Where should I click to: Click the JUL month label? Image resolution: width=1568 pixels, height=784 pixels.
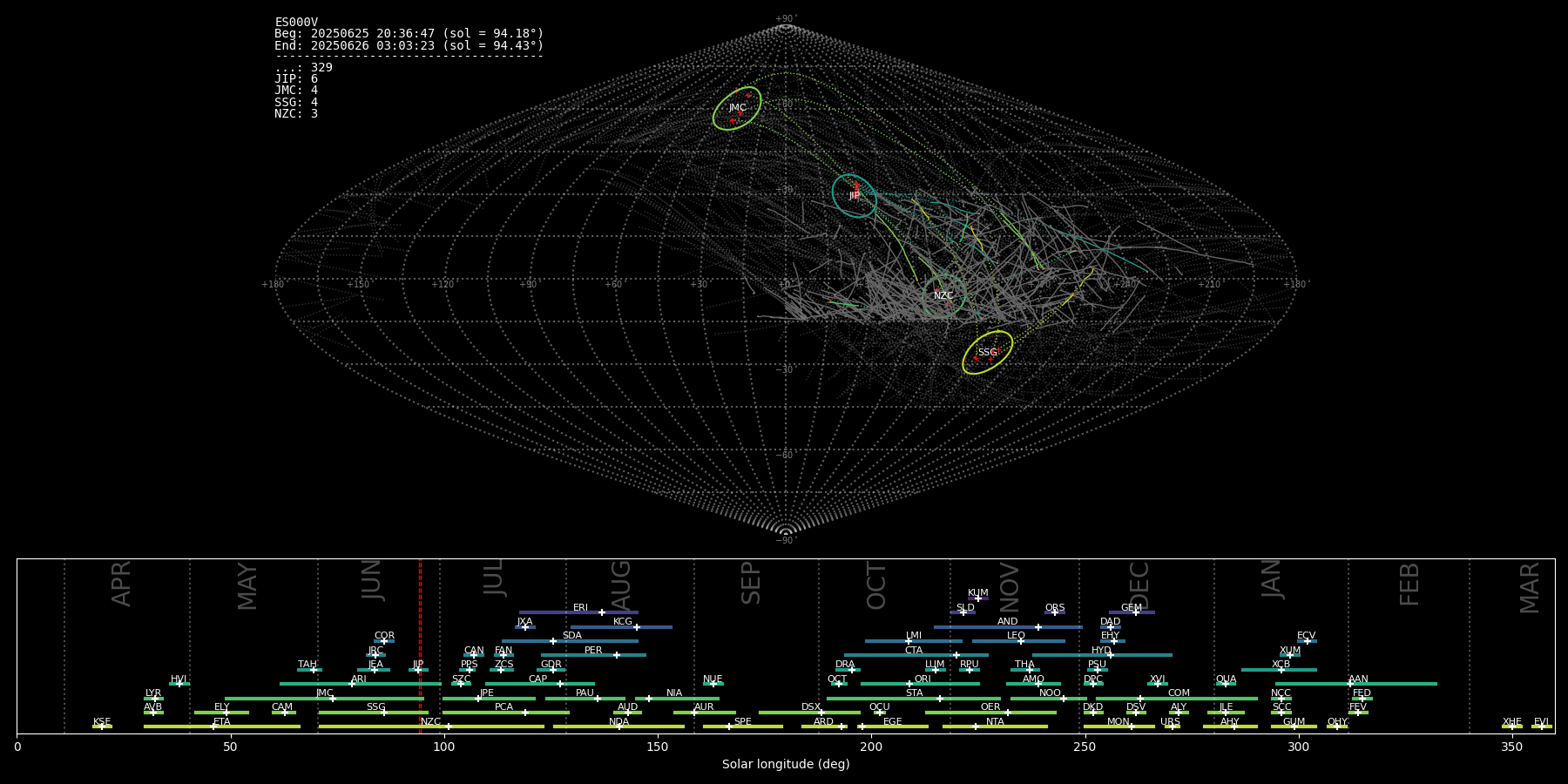(494, 578)
